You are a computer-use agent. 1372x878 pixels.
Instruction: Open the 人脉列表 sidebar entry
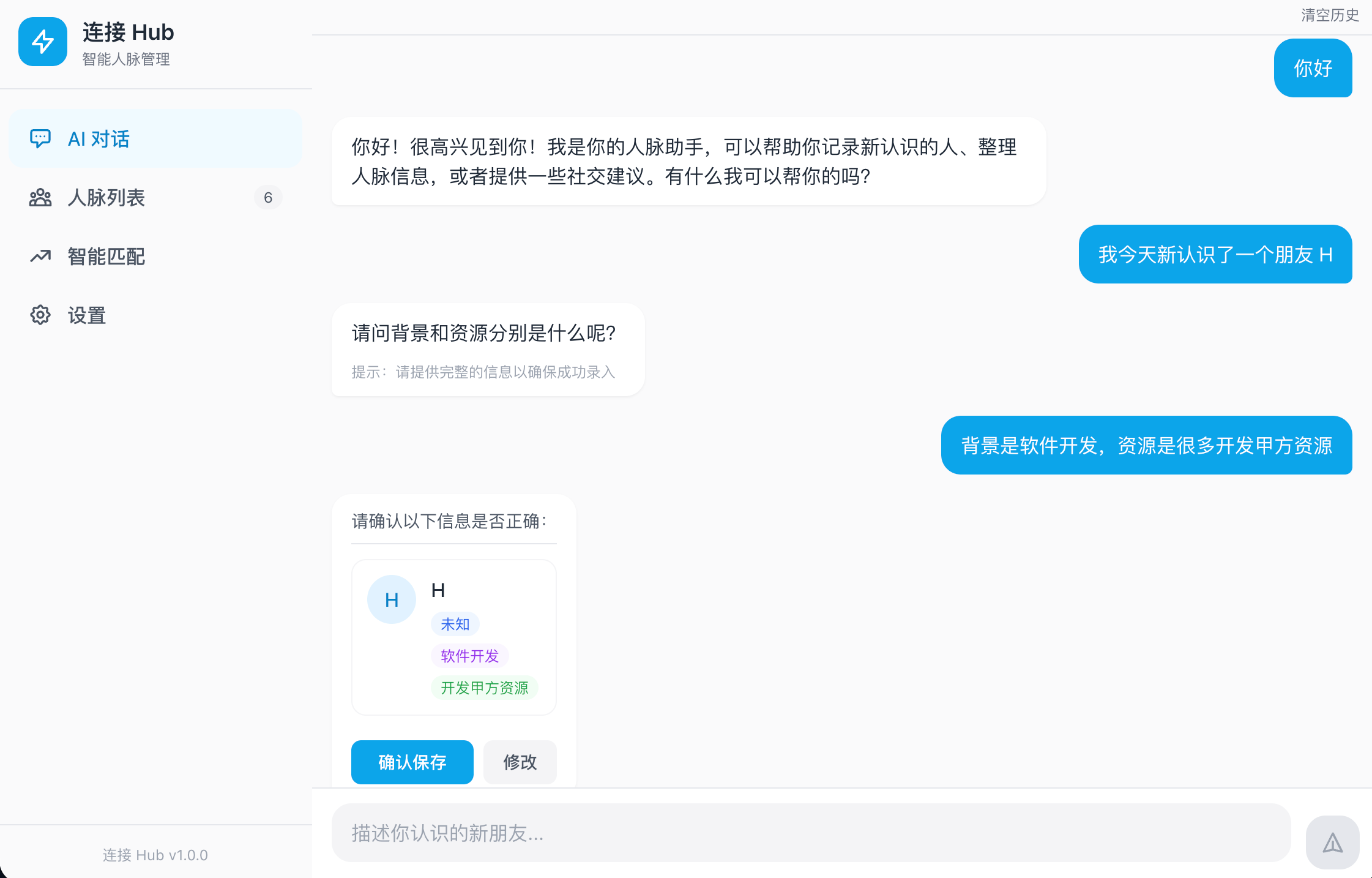click(x=106, y=197)
